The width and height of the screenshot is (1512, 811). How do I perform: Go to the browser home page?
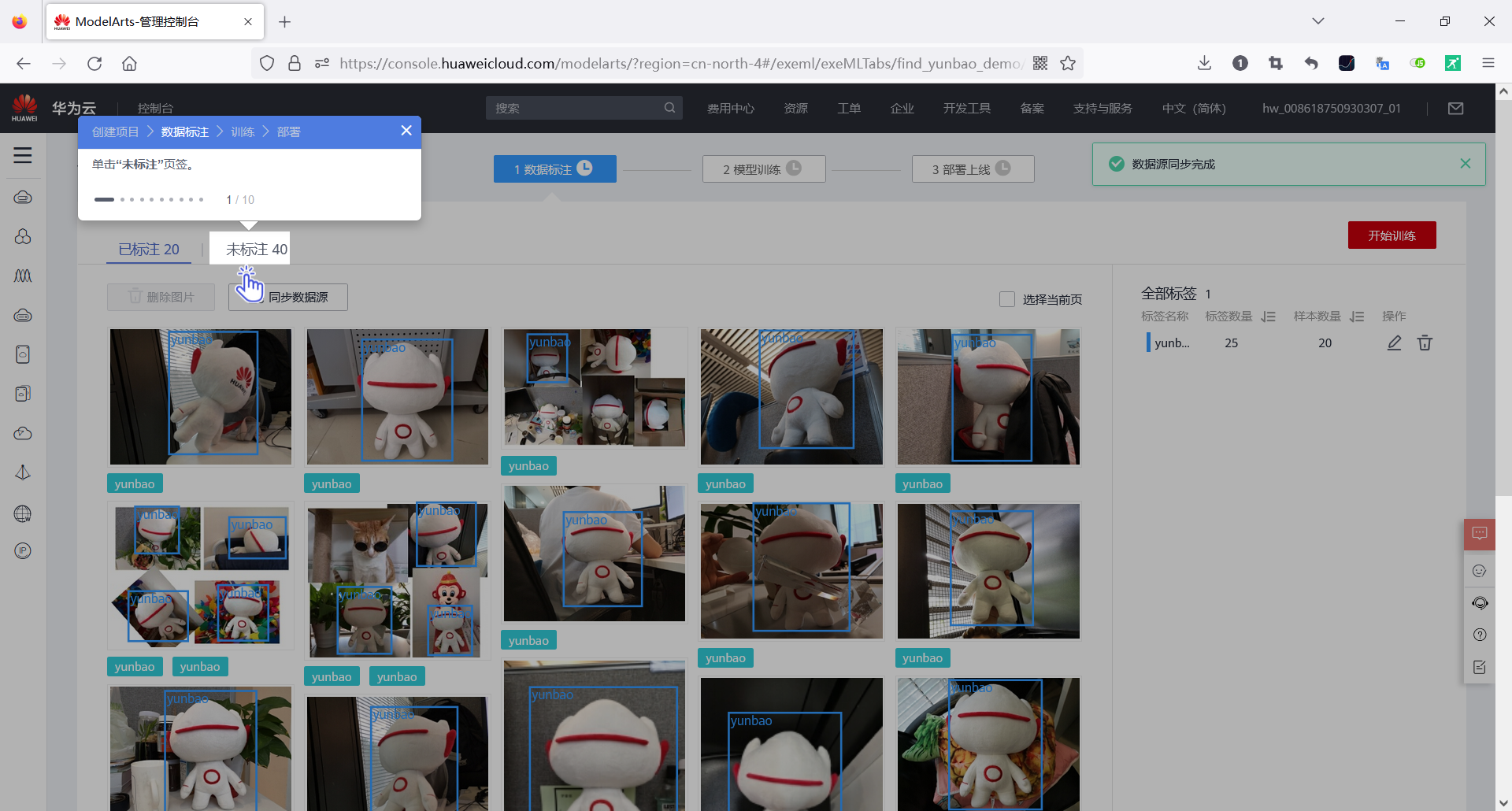129,63
